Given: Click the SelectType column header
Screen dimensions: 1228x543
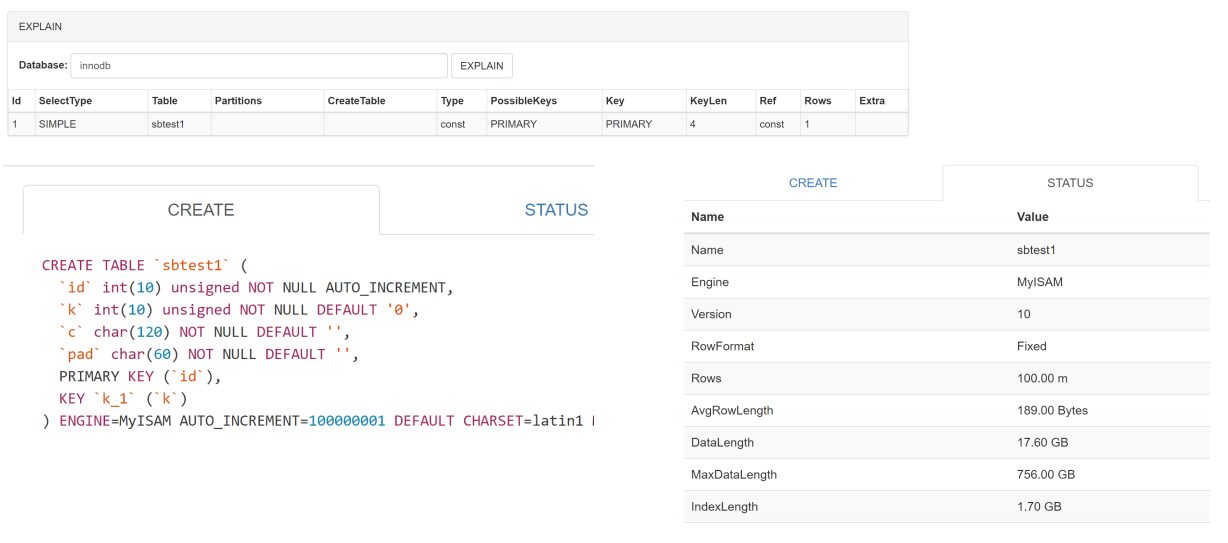Looking at the screenshot, I should point(61,101).
